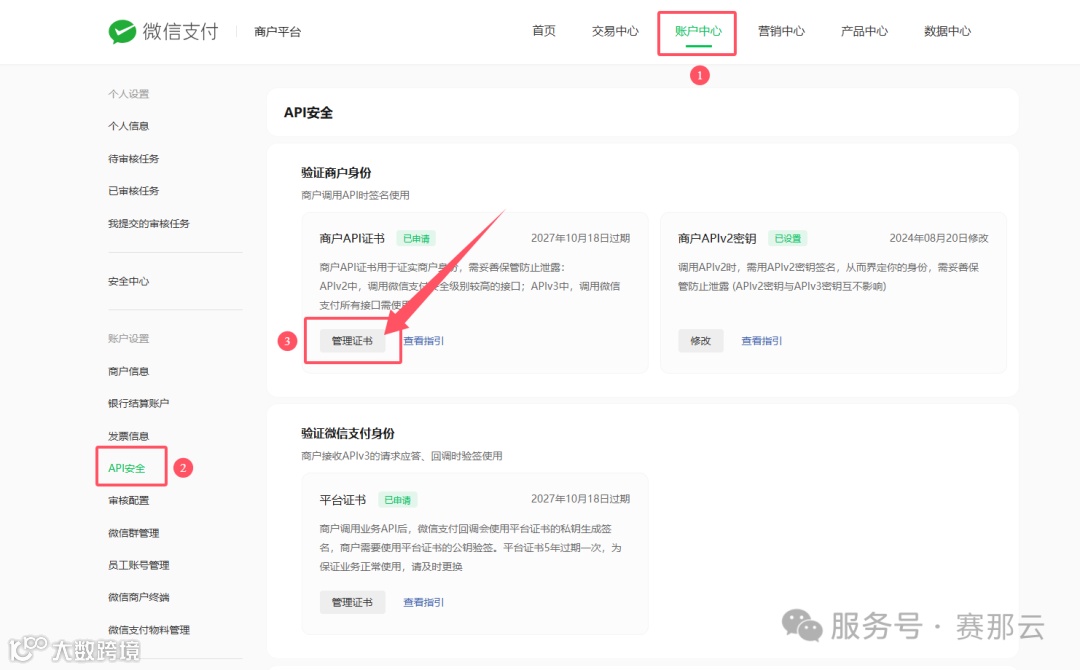Viewport: 1080px width, 670px height.
Task: Click the 2024年08月20日修改 date text
Action: 939,238
